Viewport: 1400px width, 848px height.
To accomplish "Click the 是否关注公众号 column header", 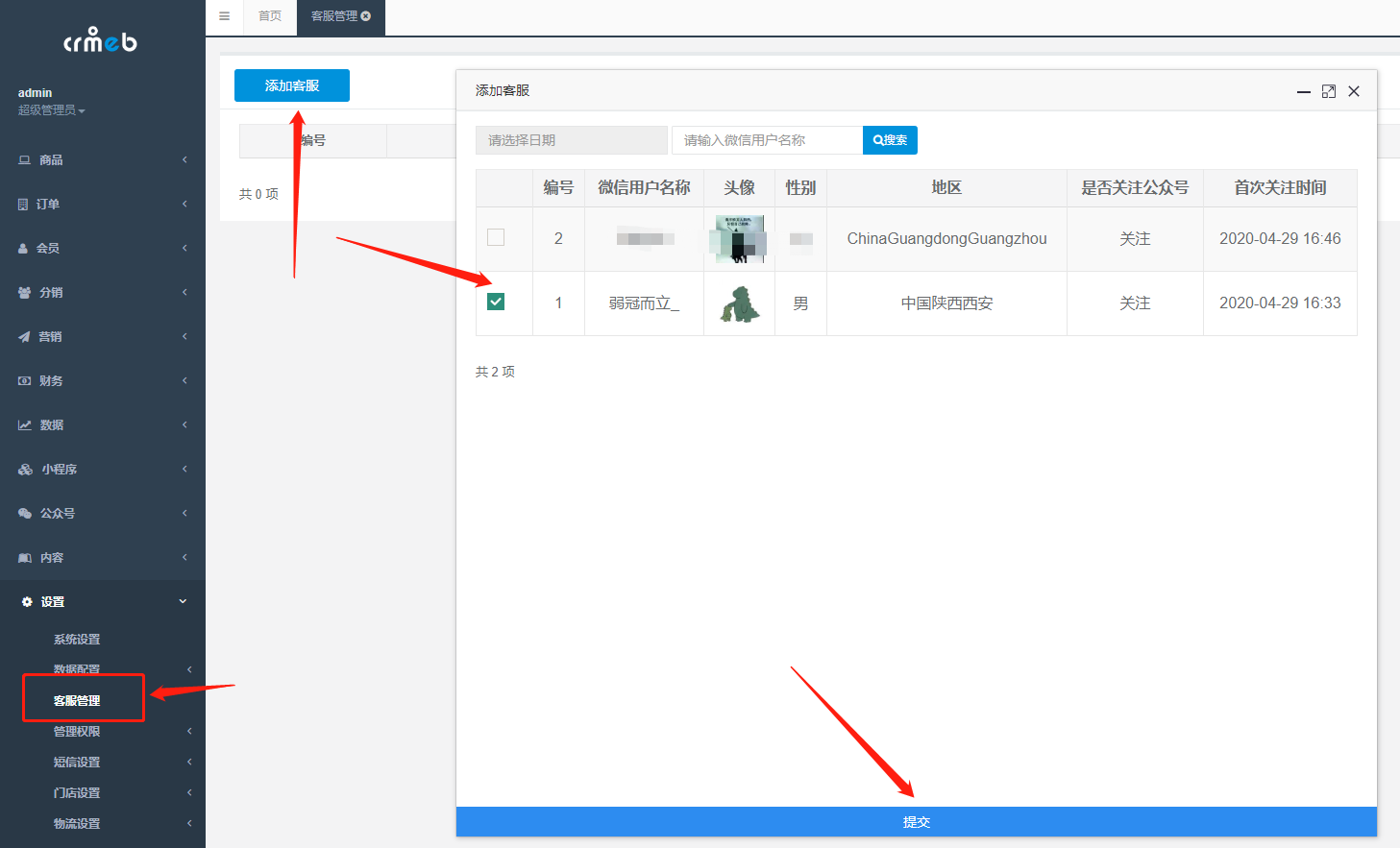I will [x=1135, y=188].
